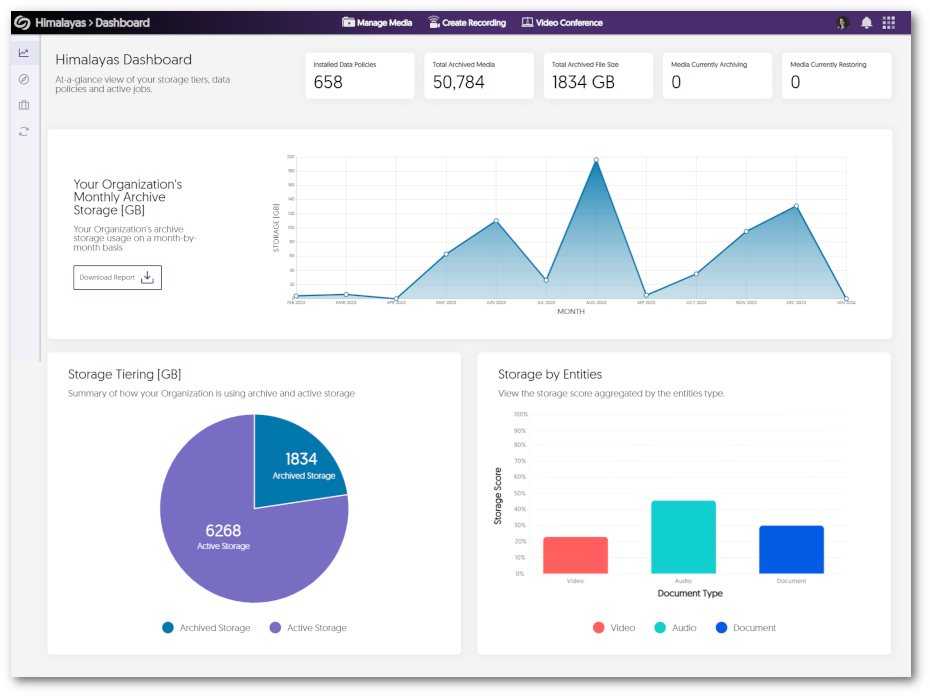The image size is (930, 696).
Task: Click the Installed Data Policies card
Action: click(359, 76)
